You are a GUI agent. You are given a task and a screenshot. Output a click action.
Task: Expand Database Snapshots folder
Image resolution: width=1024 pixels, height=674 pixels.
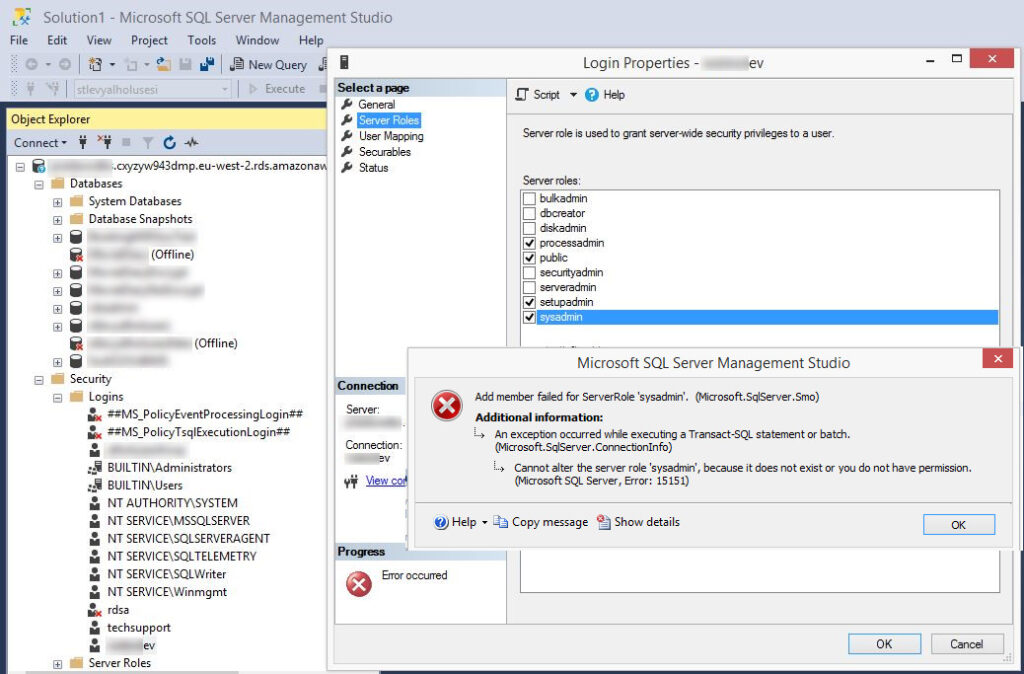point(57,220)
